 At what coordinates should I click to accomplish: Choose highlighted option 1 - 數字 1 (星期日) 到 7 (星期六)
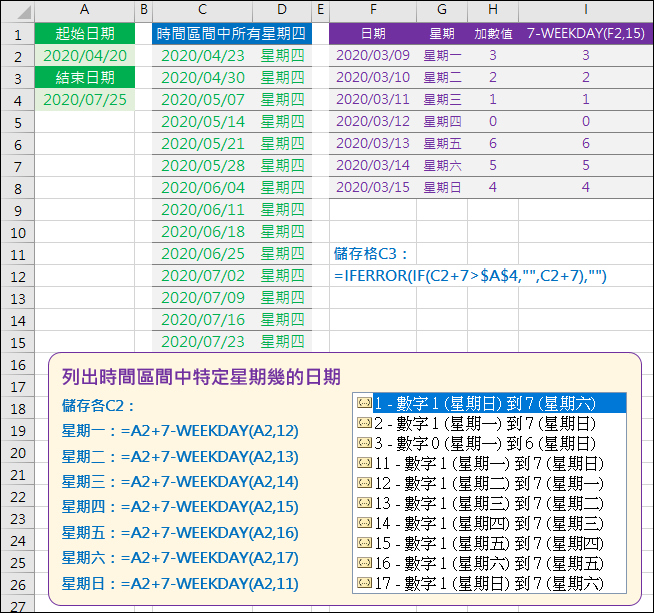point(499,403)
